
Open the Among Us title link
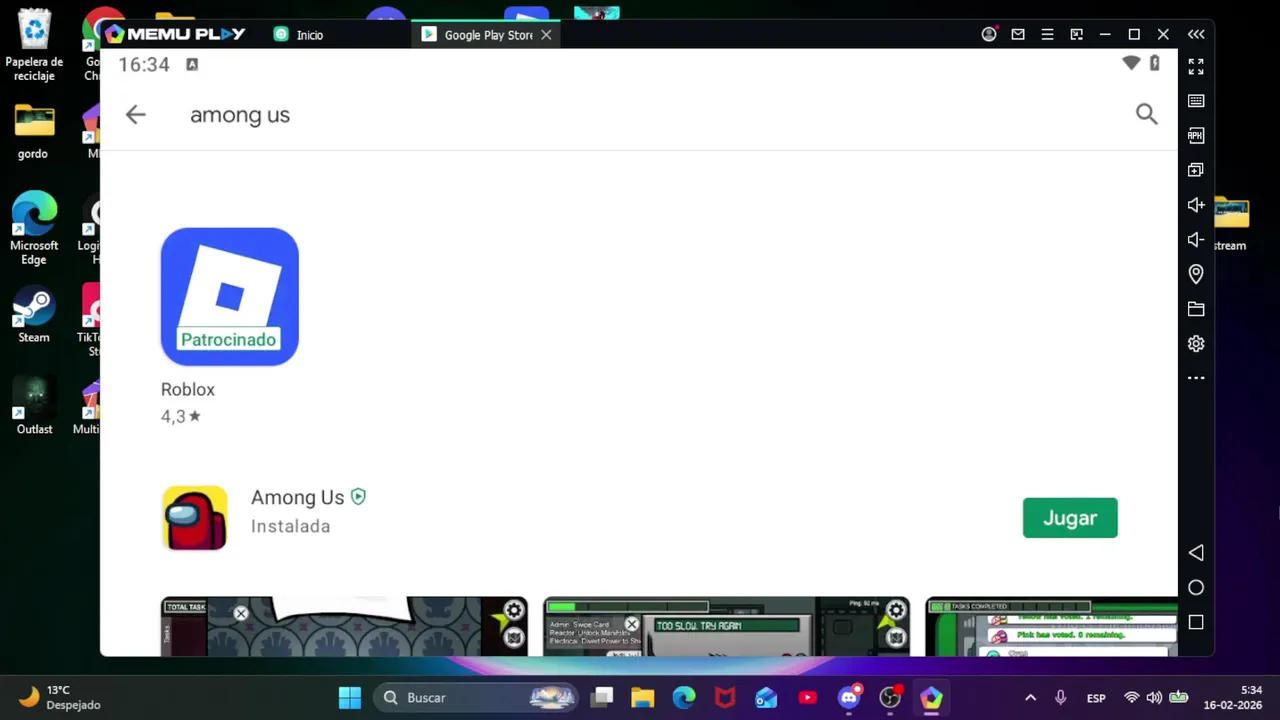pos(297,498)
